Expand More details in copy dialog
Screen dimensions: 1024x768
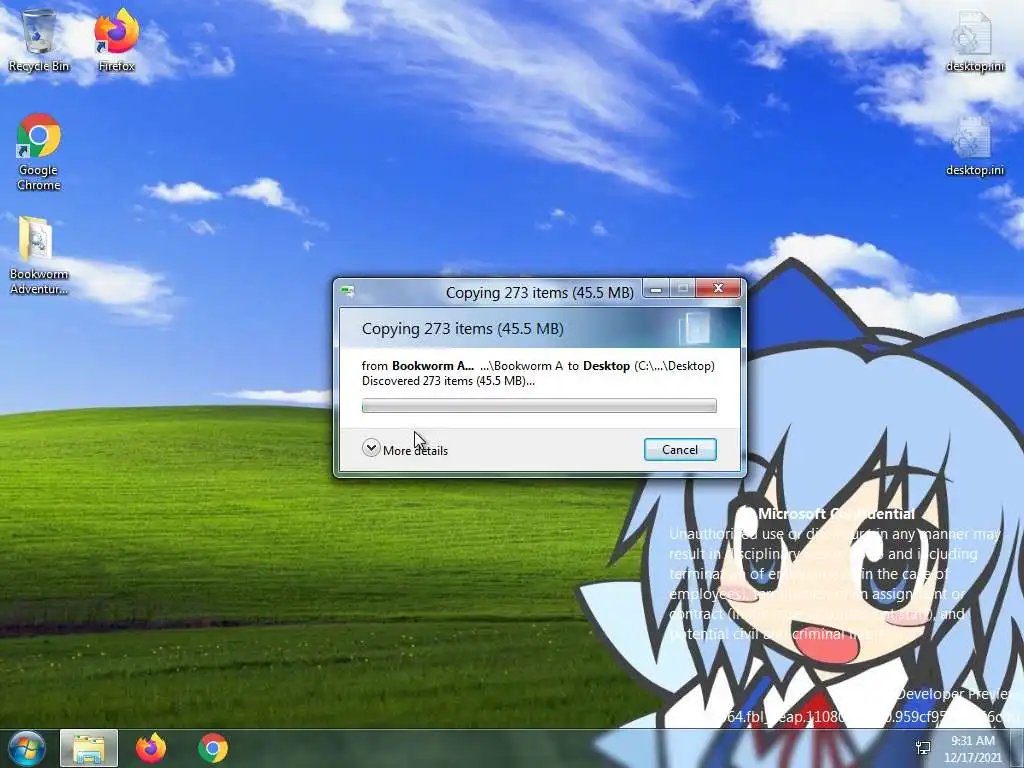pos(405,449)
